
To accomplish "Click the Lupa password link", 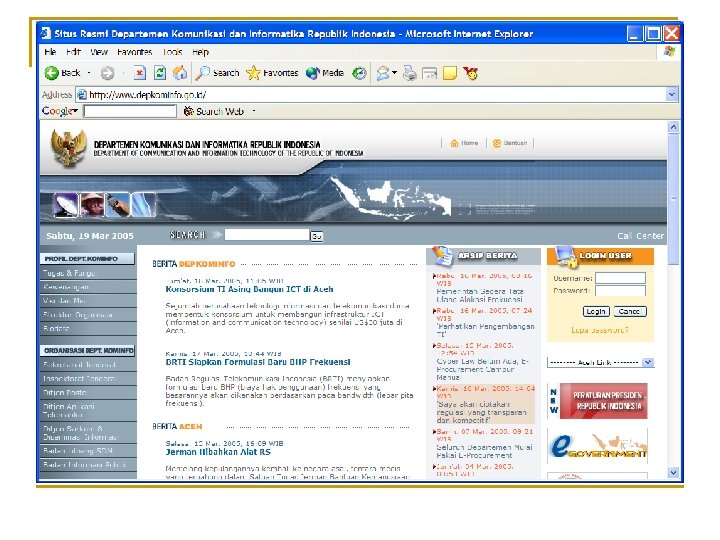I will tap(600, 330).
